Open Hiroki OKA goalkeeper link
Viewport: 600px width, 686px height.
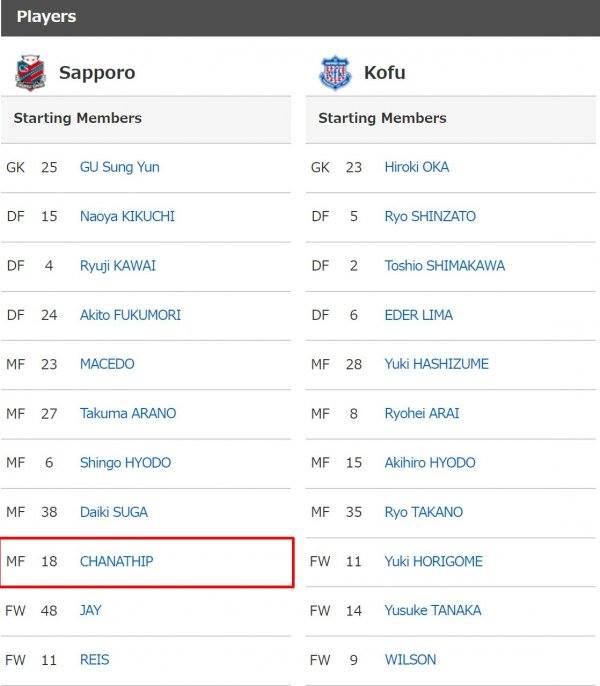[417, 167]
